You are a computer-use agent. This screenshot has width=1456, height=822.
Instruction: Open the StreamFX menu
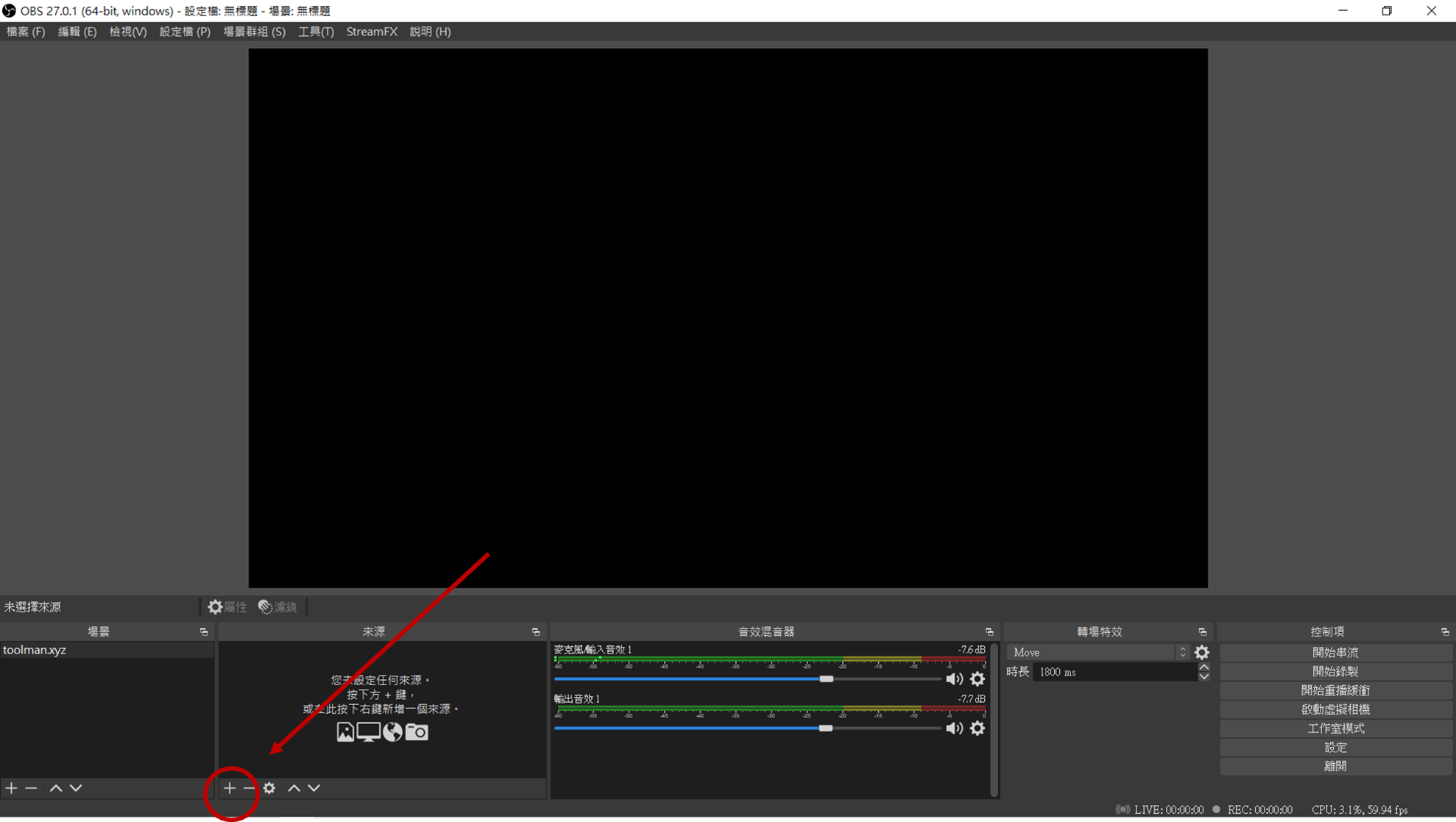coord(372,32)
